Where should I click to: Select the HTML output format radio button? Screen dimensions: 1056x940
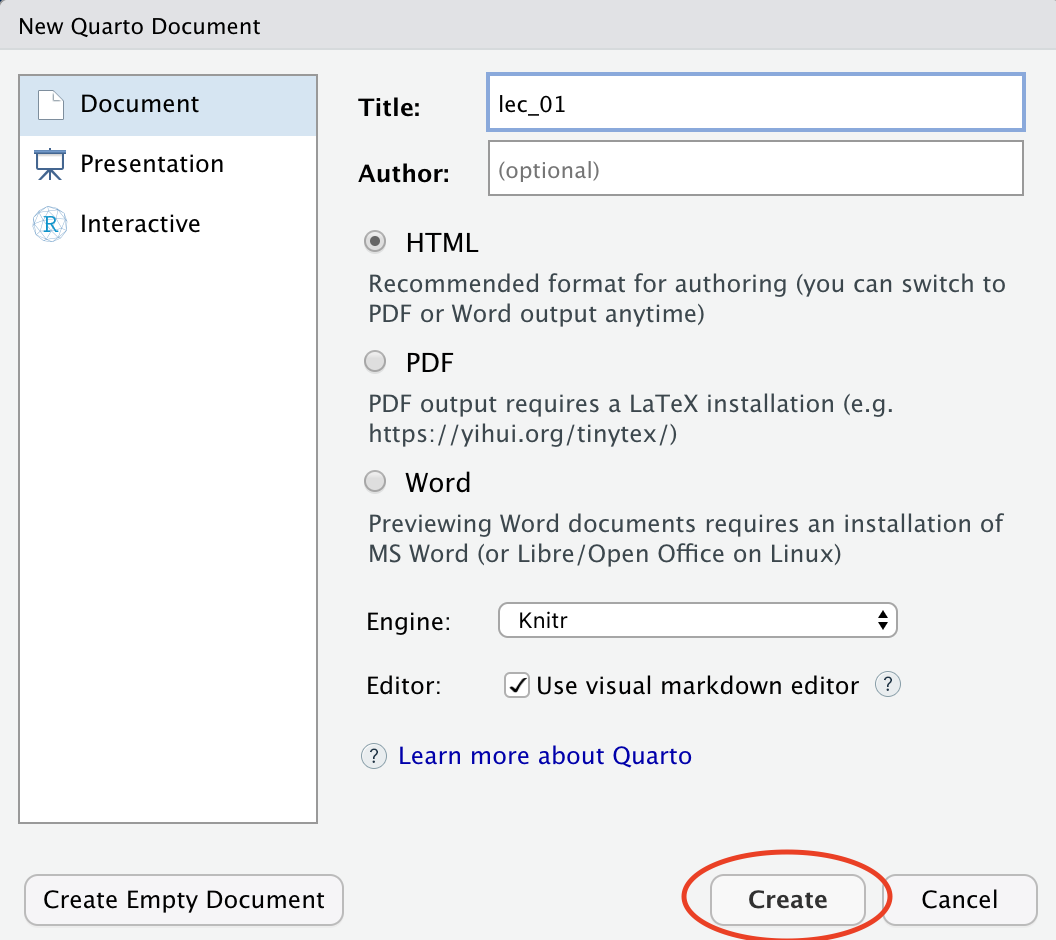[x=376, y=242]
